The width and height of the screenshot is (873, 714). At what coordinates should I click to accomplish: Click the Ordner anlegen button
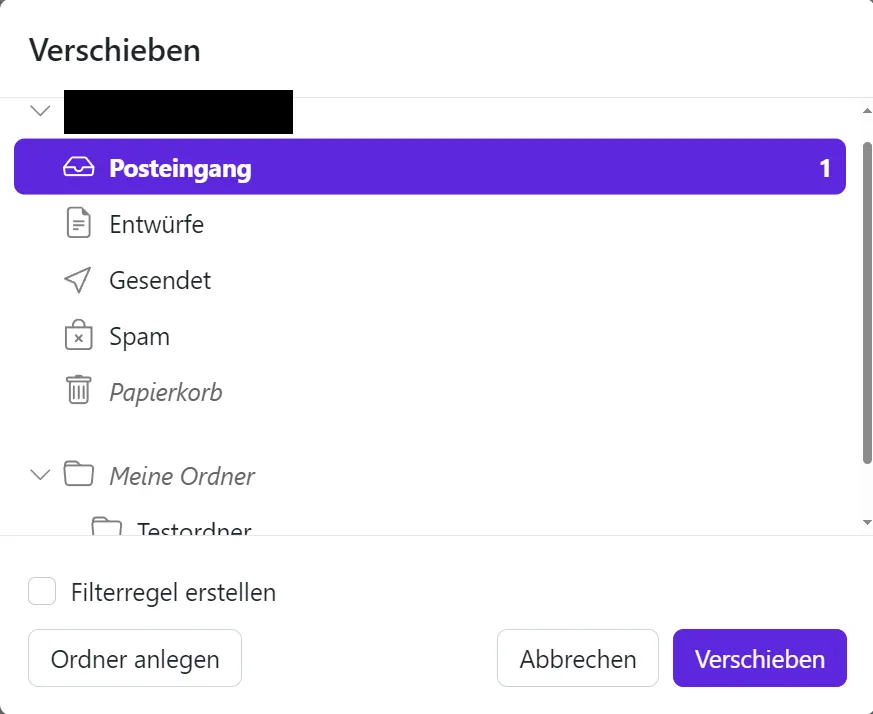click(x=134, y=658)
